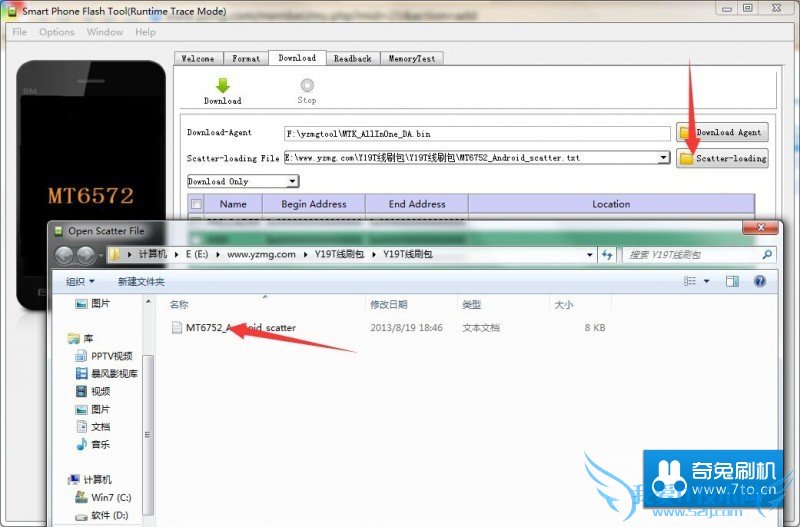Screen dimensions: 800x527
Task: Click the End Address column header
Action: click(x=417, y=204)
